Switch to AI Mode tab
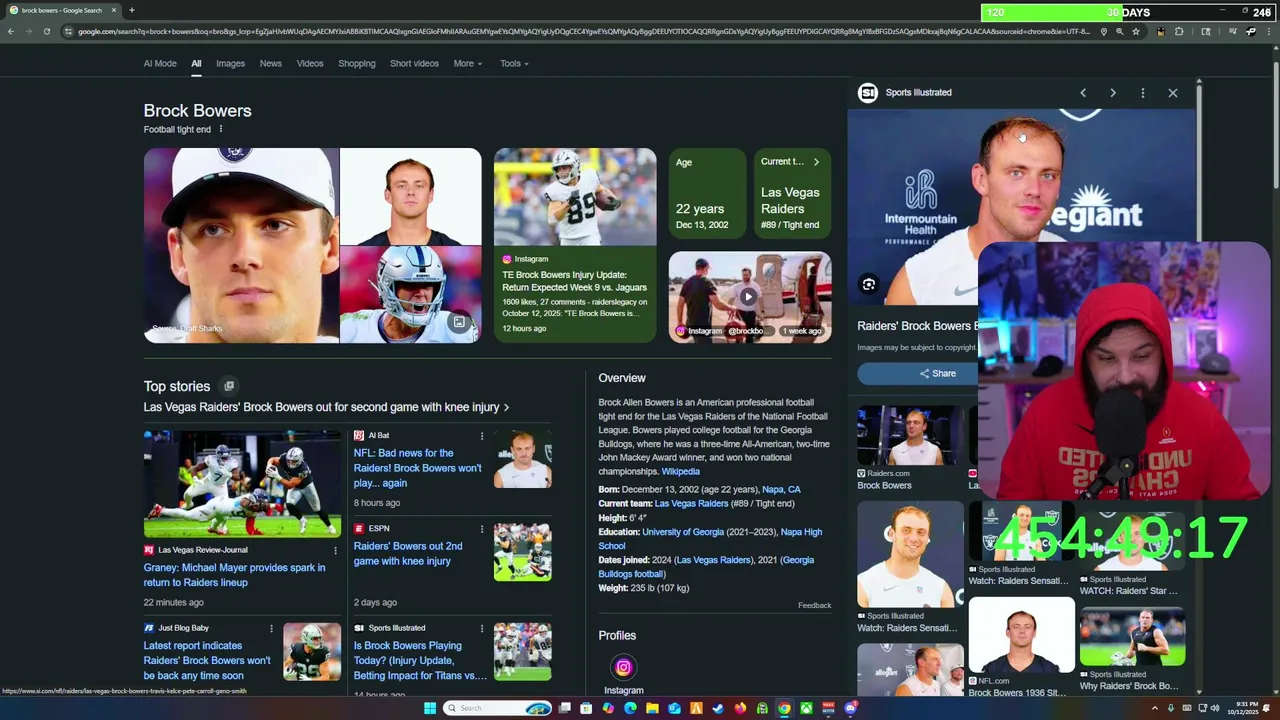Image resolution: width=1280 pixels, height=720 pixels. pyautogui.click(x=160, y=63)
